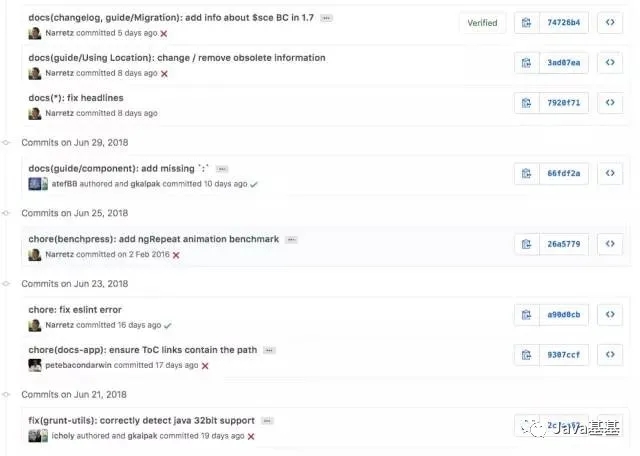The width and height of the screenshot is (640, 456).
Task: Copy full SHA for commit 3ad07ea
Action: tap(527, 62)
